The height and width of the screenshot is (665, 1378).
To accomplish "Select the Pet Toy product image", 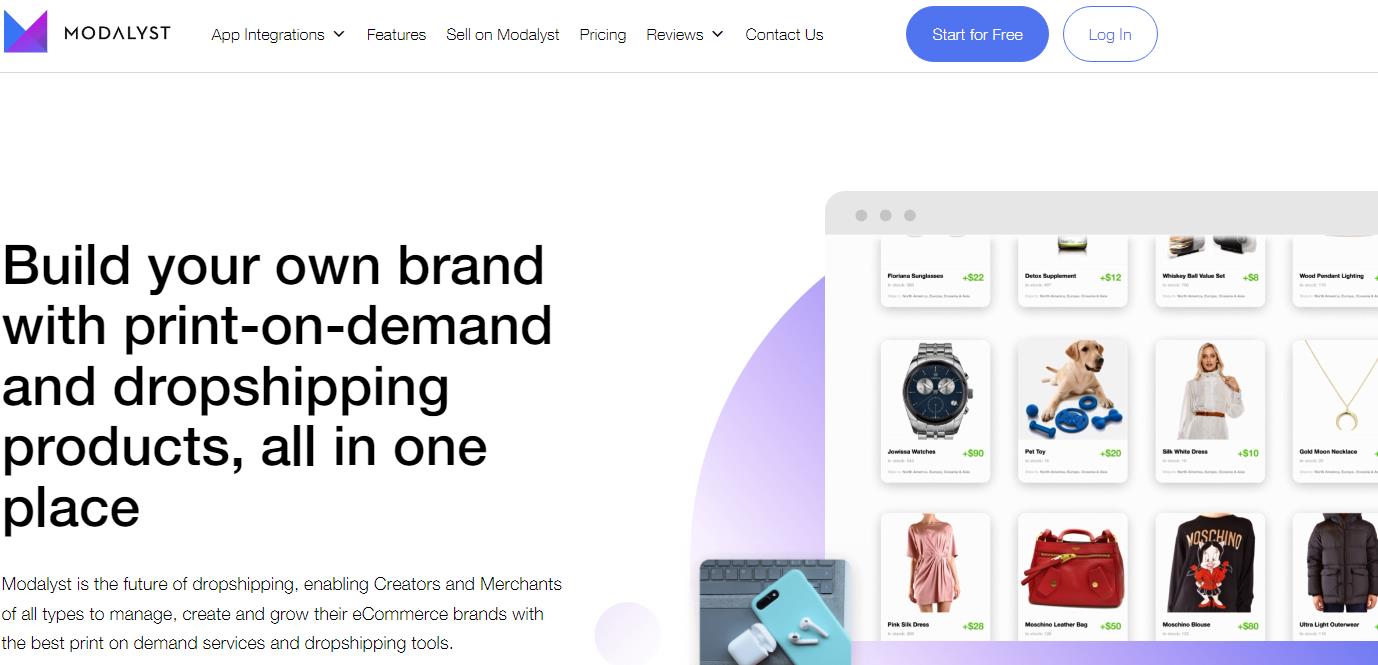I will pos(1073,391).
